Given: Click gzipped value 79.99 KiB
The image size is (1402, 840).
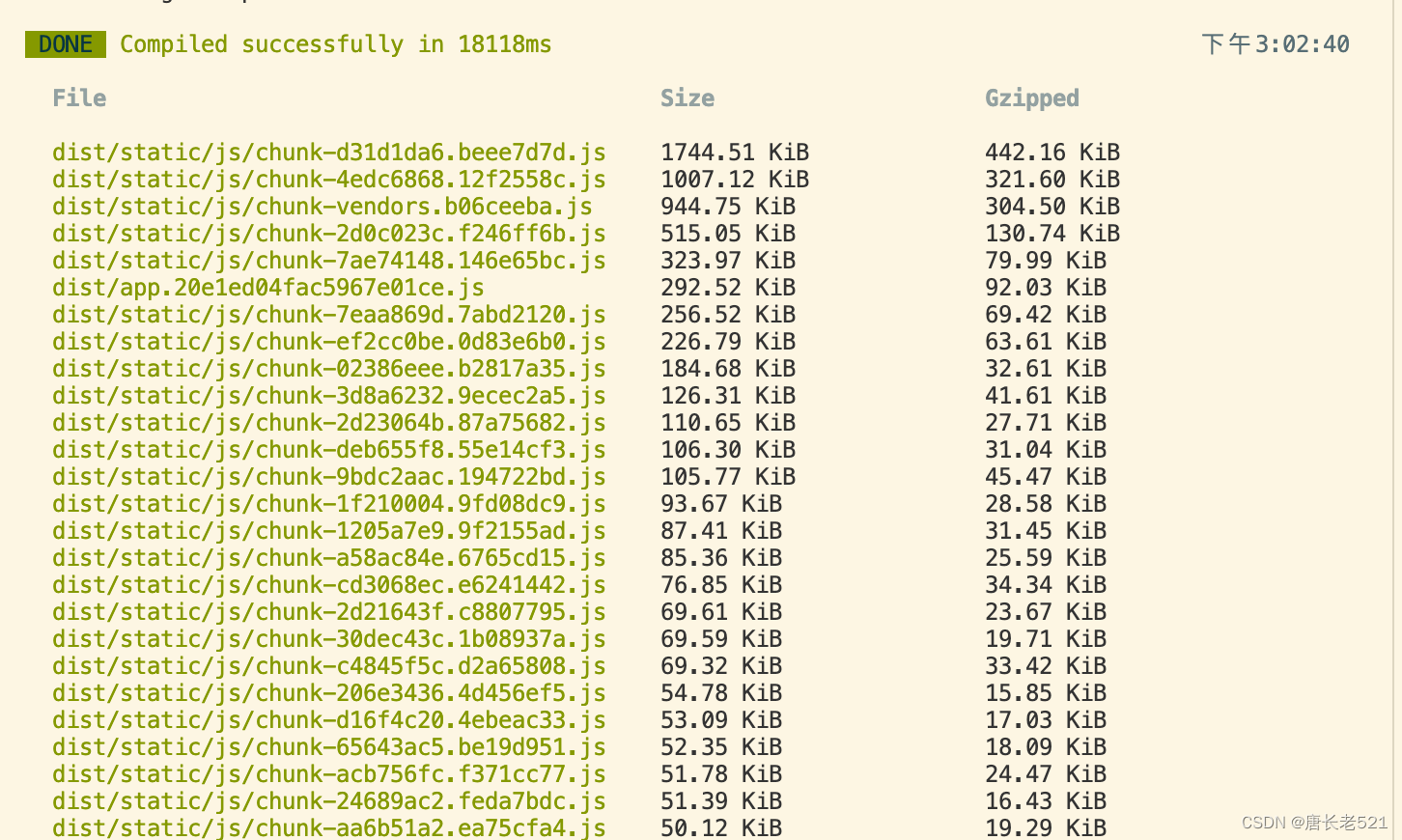Looking at the screenshot, I should pos(1046,261).
